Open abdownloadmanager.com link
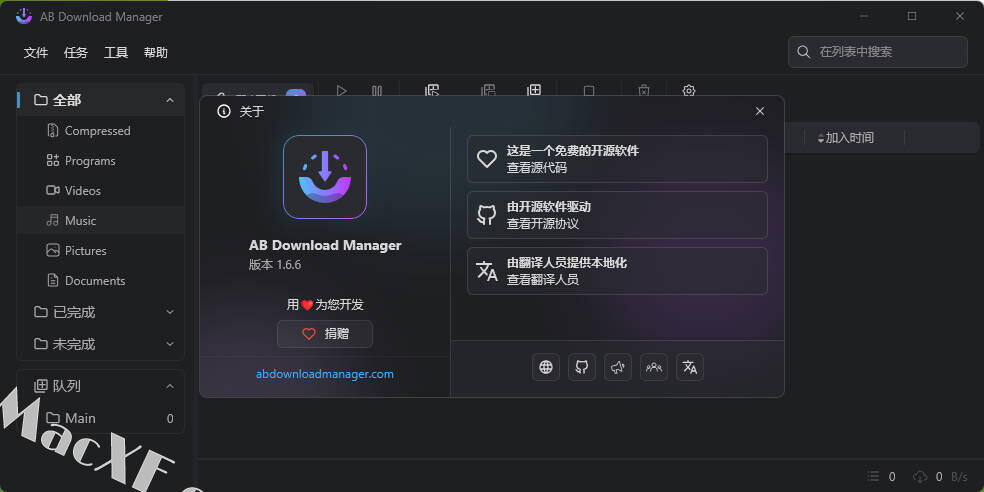This screenshot has width=984, height=492. point(324,374)
